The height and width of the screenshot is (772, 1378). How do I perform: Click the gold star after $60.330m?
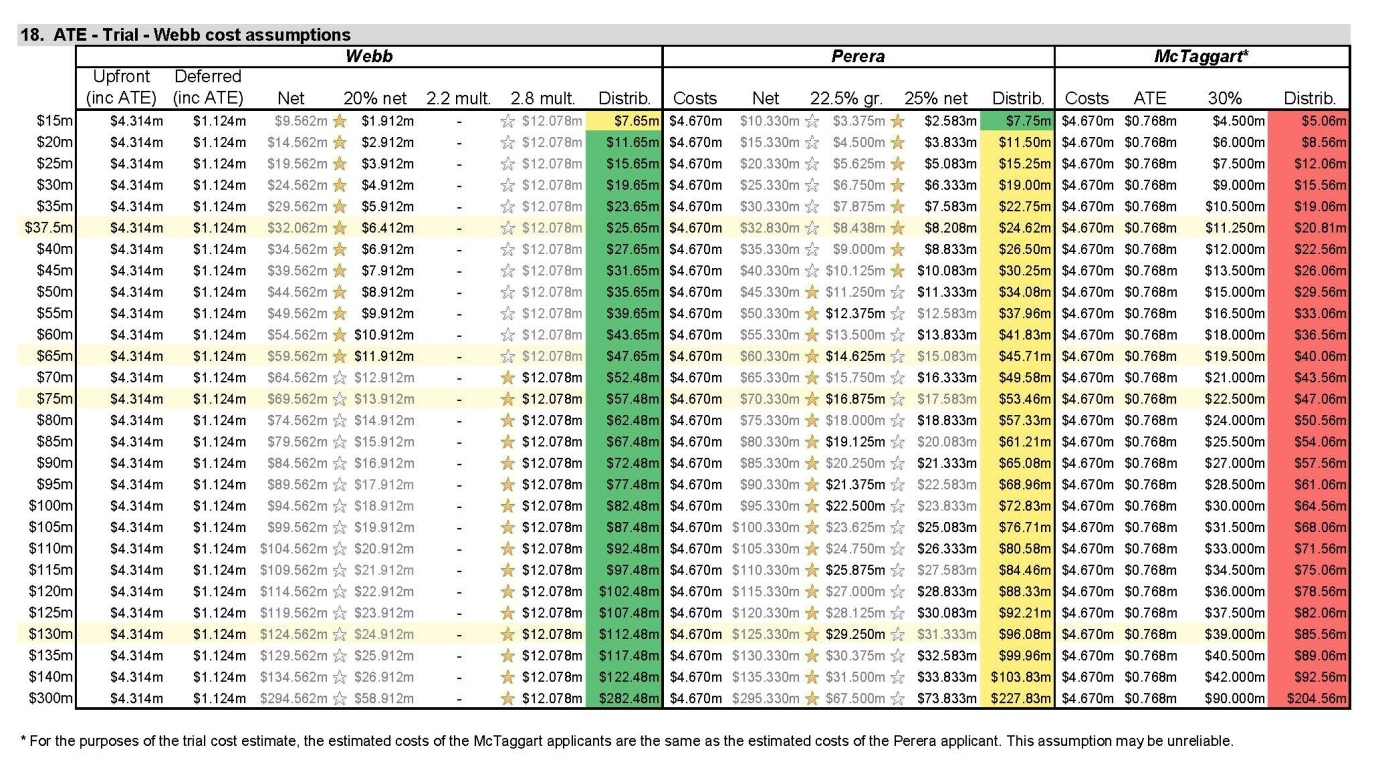coord(812,354)
